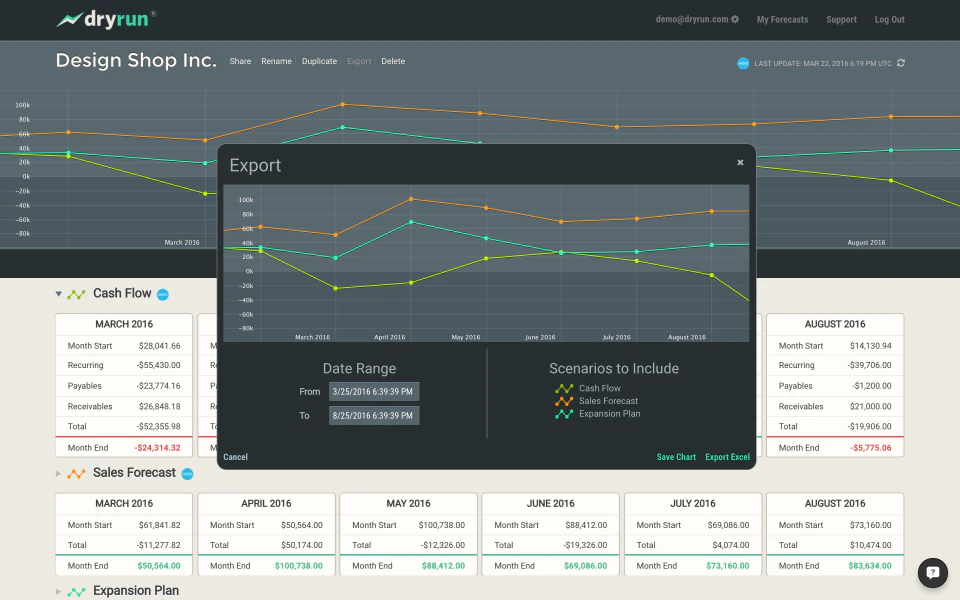Collapse the Cash Flow section

coord(59,294)
